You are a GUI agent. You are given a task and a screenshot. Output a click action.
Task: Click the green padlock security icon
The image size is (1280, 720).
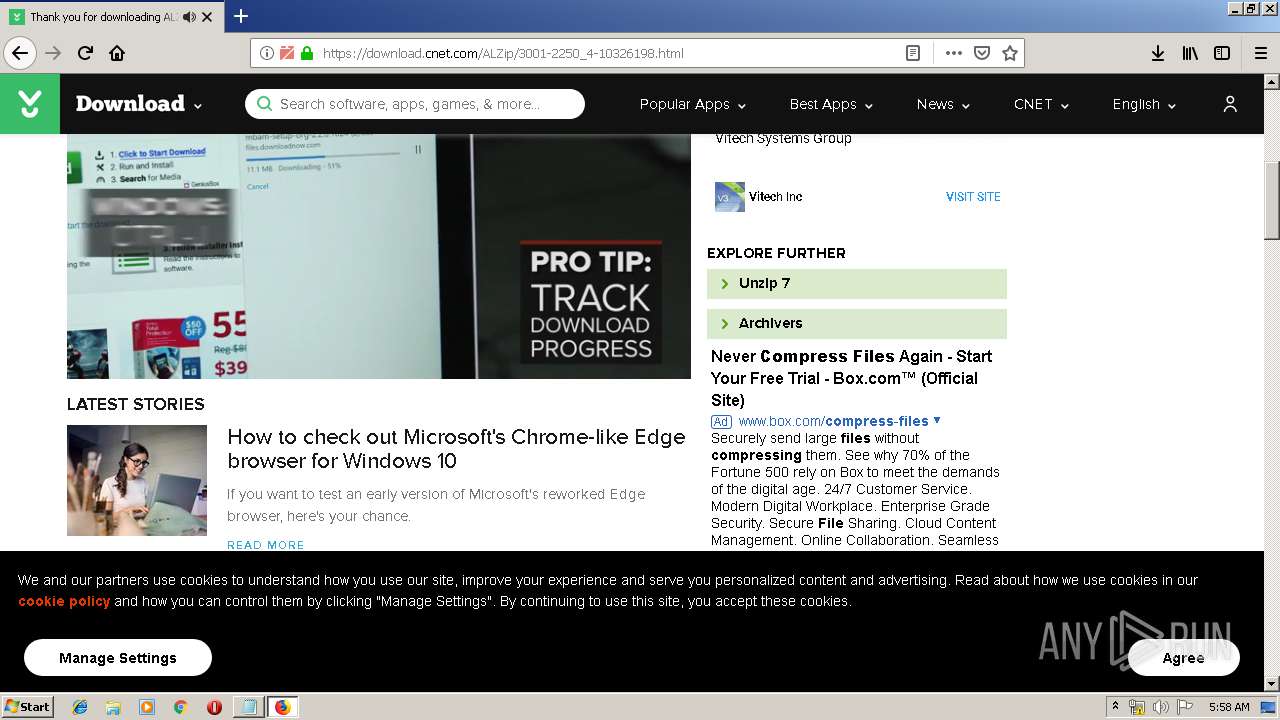[x=307, y=53]
